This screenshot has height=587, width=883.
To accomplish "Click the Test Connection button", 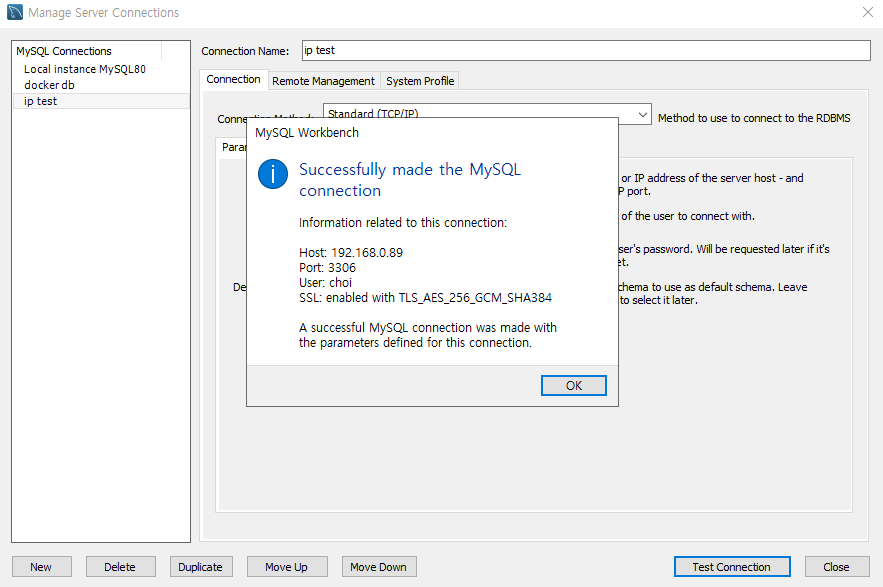I will coord(732,567).
